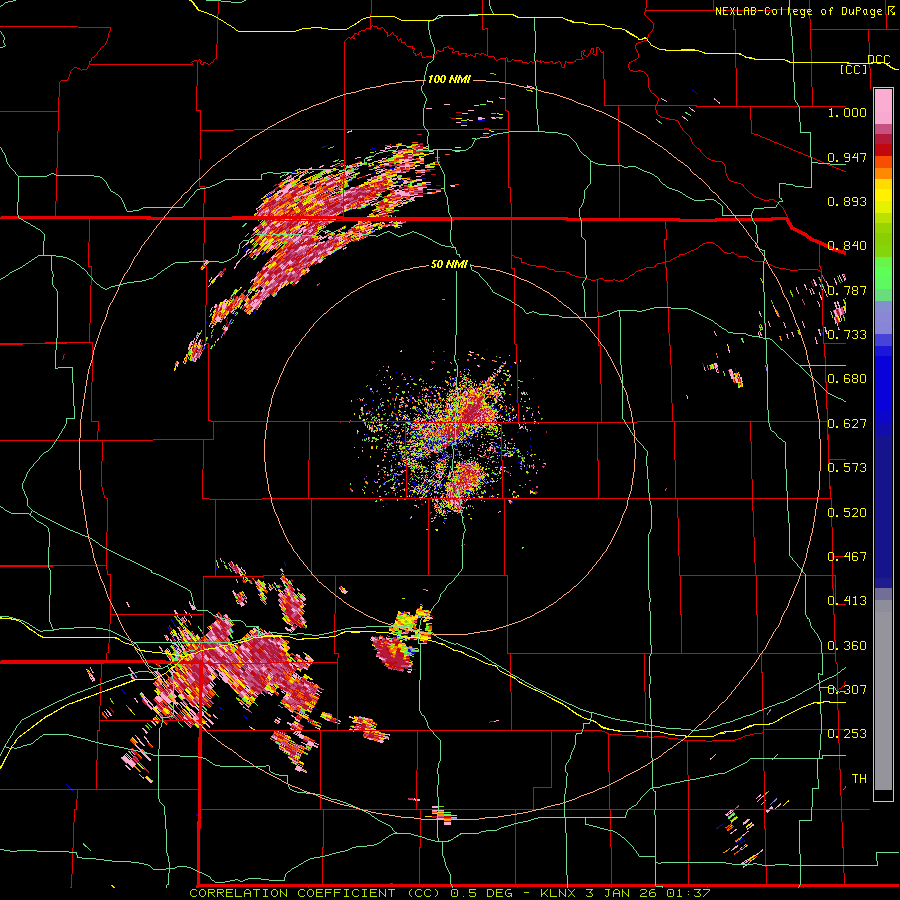Pick the gray bottom color bar segment
This screenshot has width=900, height=900.
click(x=883, y=695)
